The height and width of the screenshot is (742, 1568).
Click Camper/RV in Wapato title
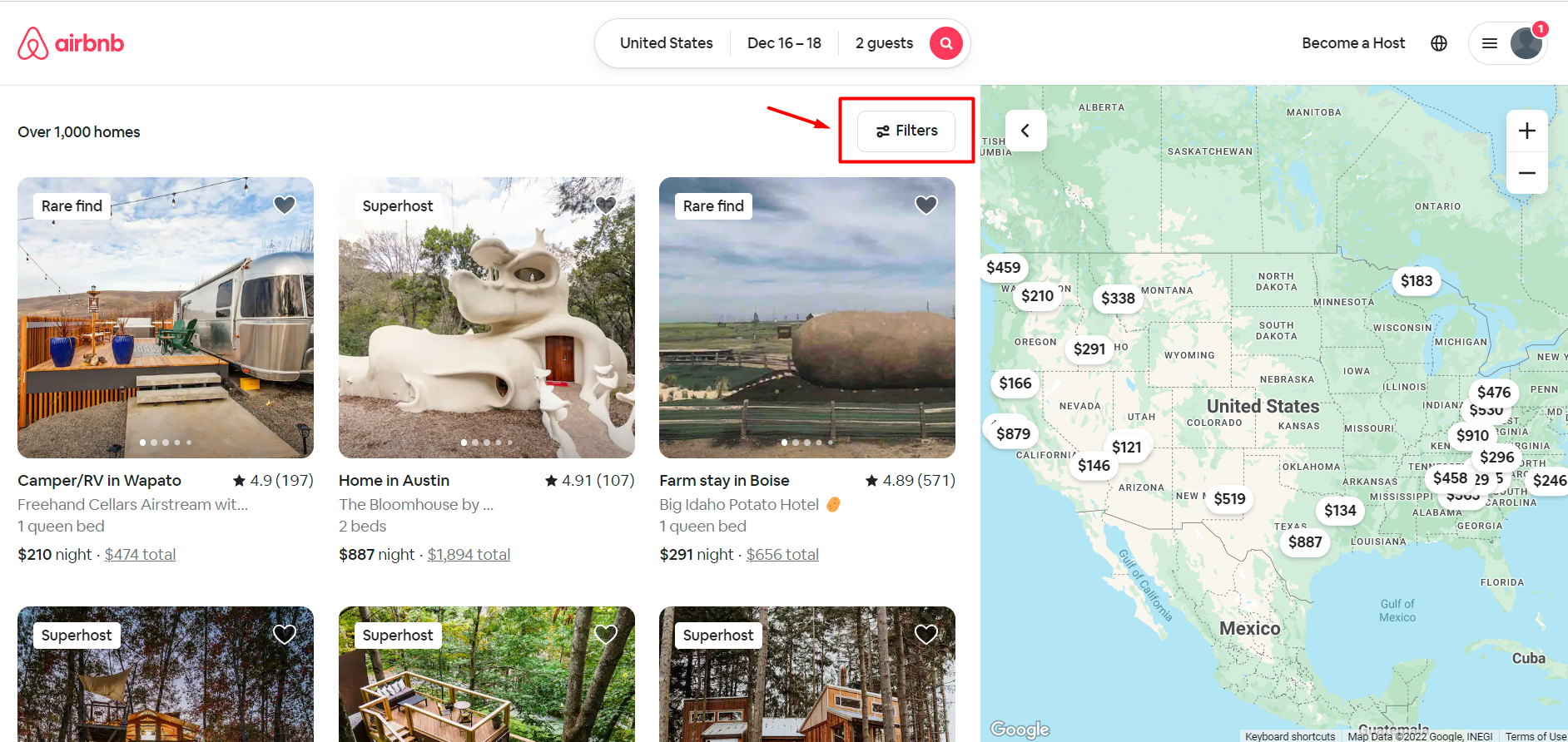[x=100, y=481]
